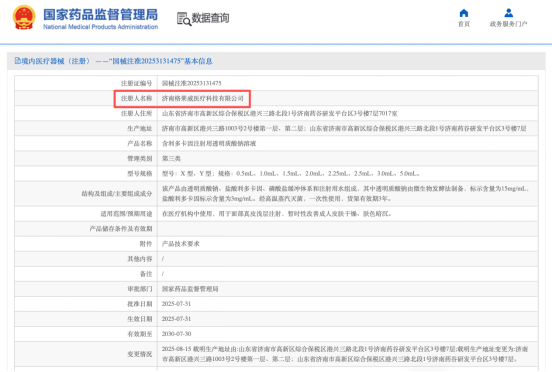Image resolution: width=552 pixels, height=372 pixels.
Task: Click the 结构及组成/主要组成成分 label
Action: tap(117, 194)
